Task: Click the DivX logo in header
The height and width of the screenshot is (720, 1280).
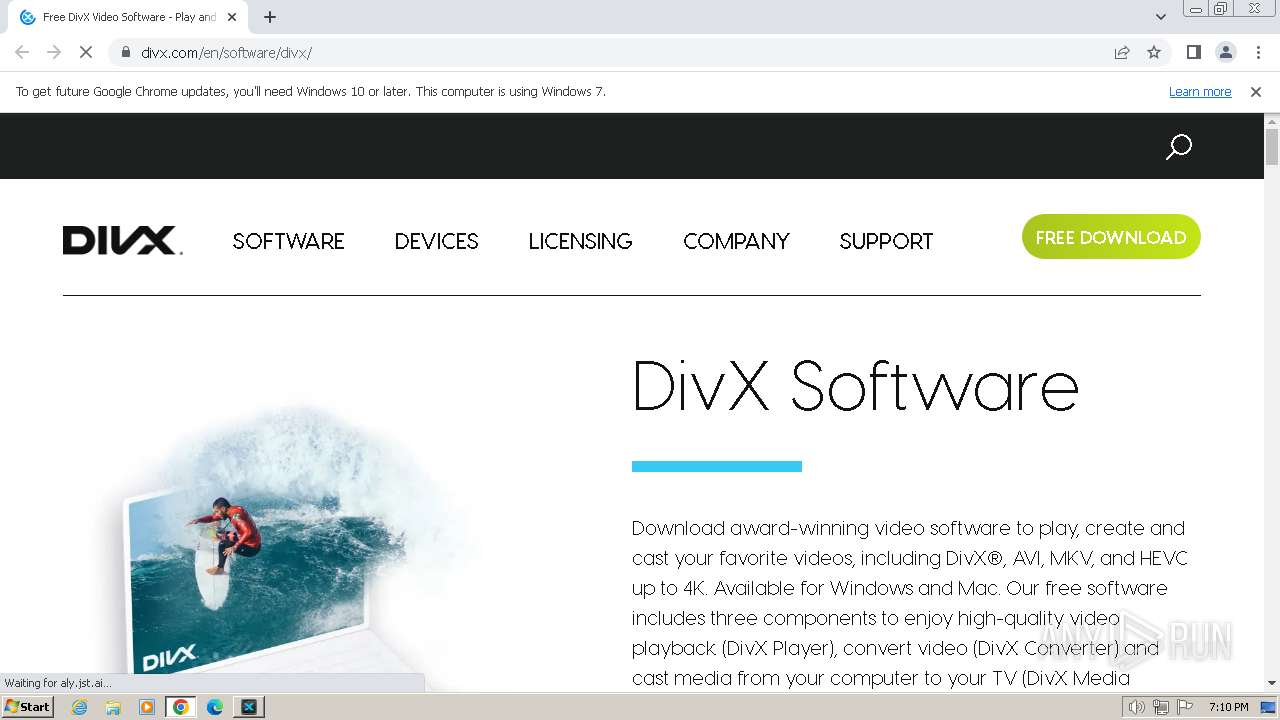Action: [122, 241]
